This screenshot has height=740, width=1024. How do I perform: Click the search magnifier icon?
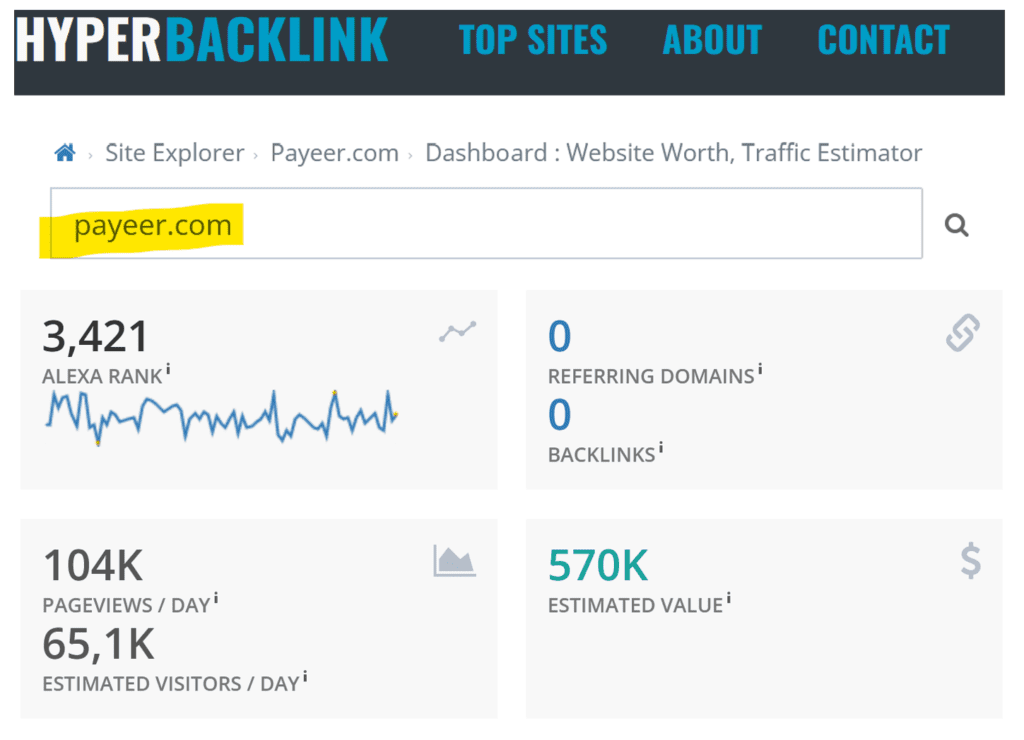tap(957, 226)
